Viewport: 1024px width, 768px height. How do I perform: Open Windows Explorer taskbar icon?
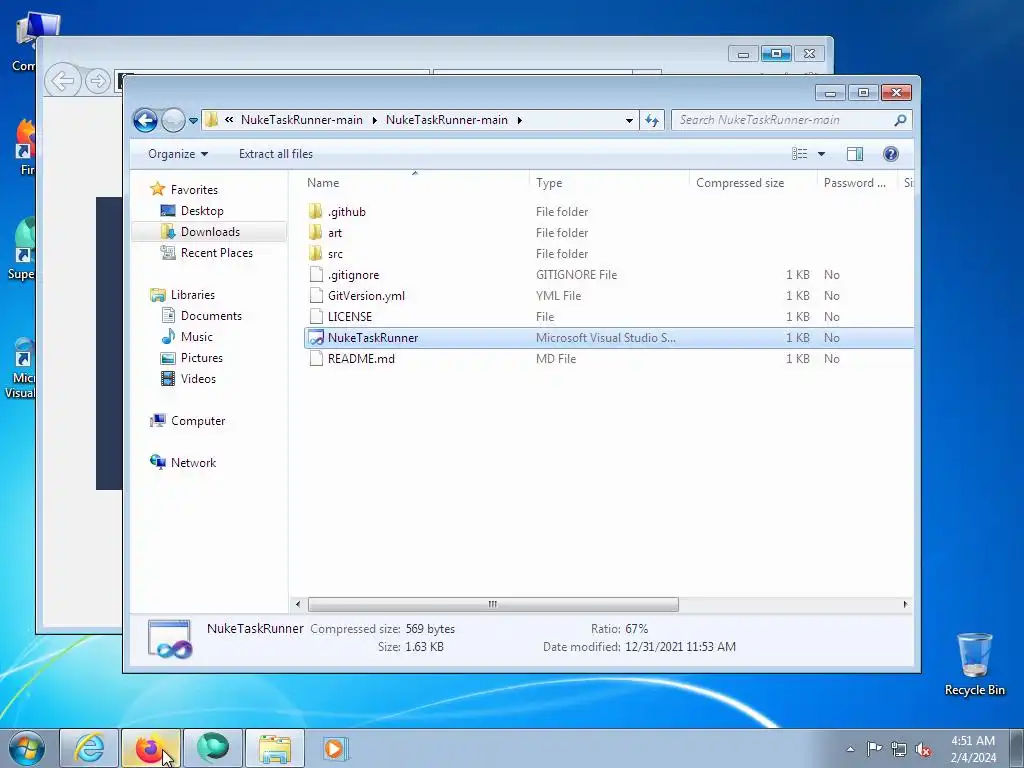point(275,748)
